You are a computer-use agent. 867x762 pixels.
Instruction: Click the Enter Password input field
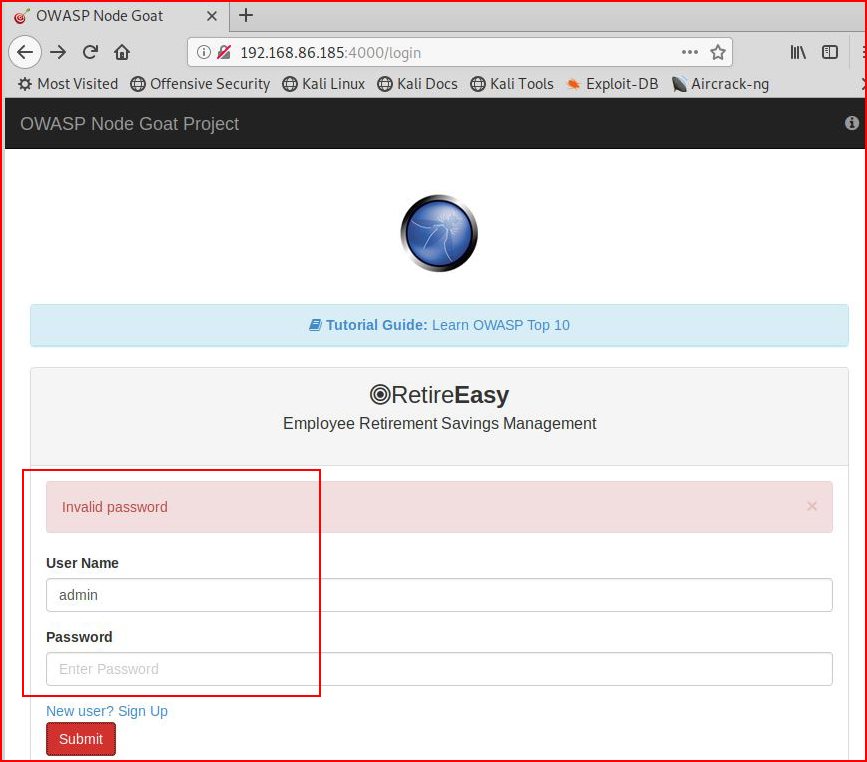439,669
